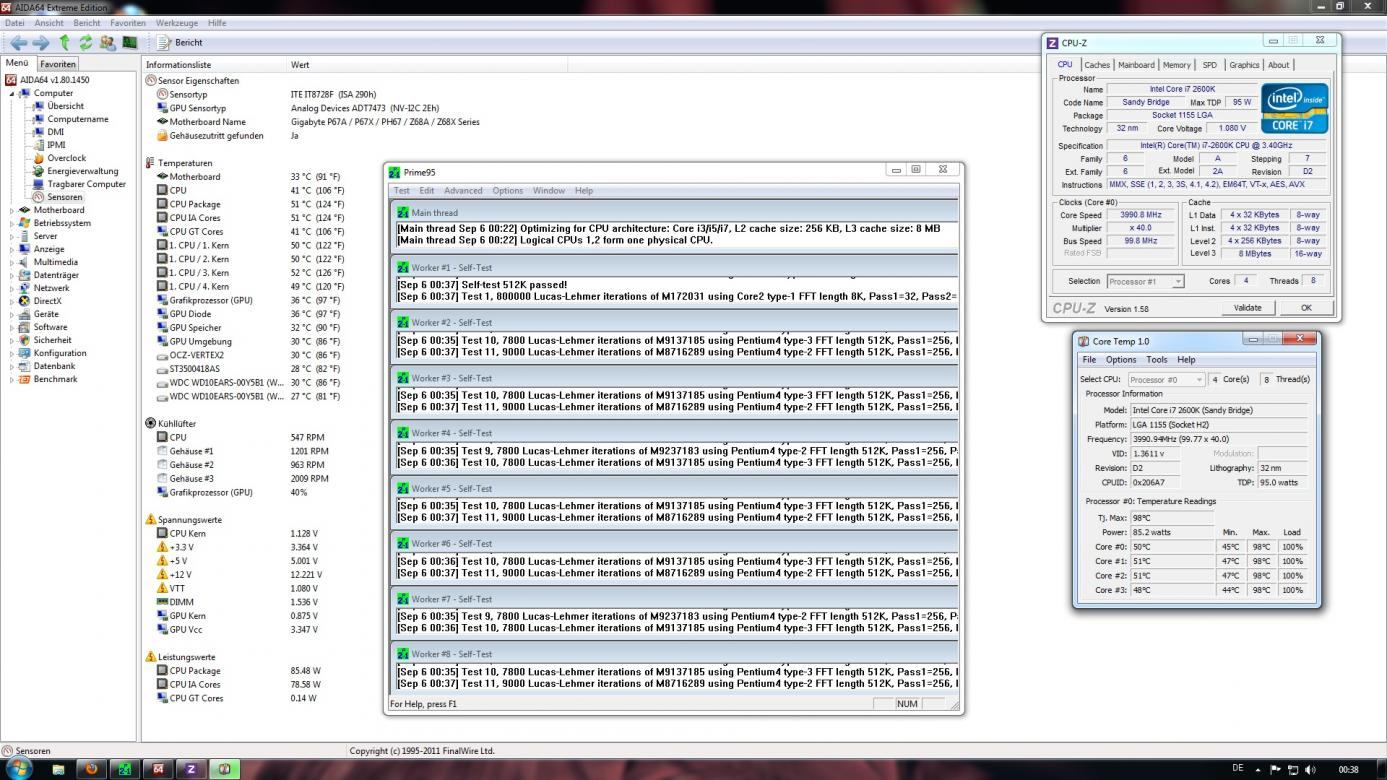Expand the Datenbank tree node
This screenshot has width=1387, height=780.
[x=12, y=366]
